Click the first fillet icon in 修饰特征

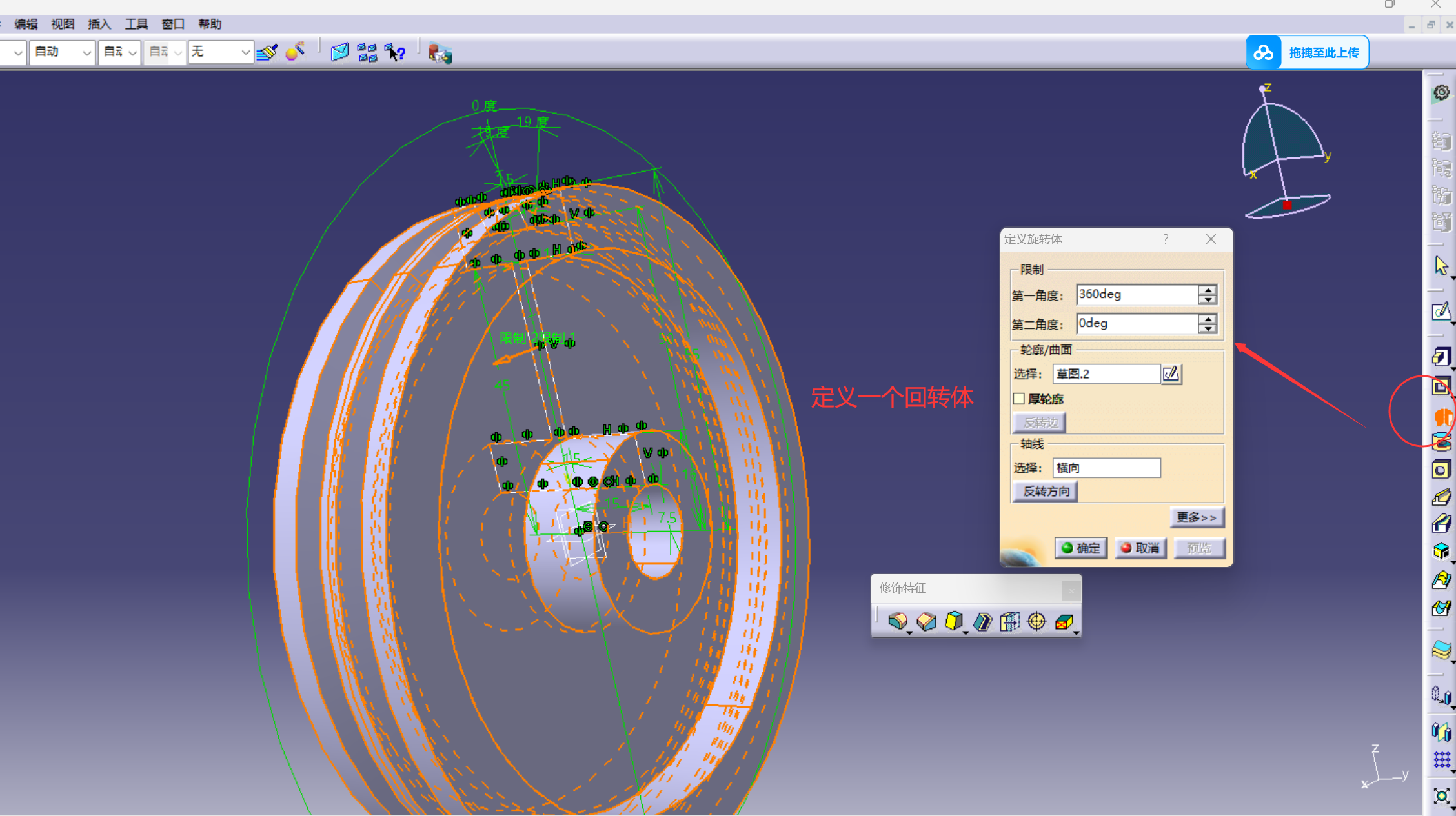(897, 621)
